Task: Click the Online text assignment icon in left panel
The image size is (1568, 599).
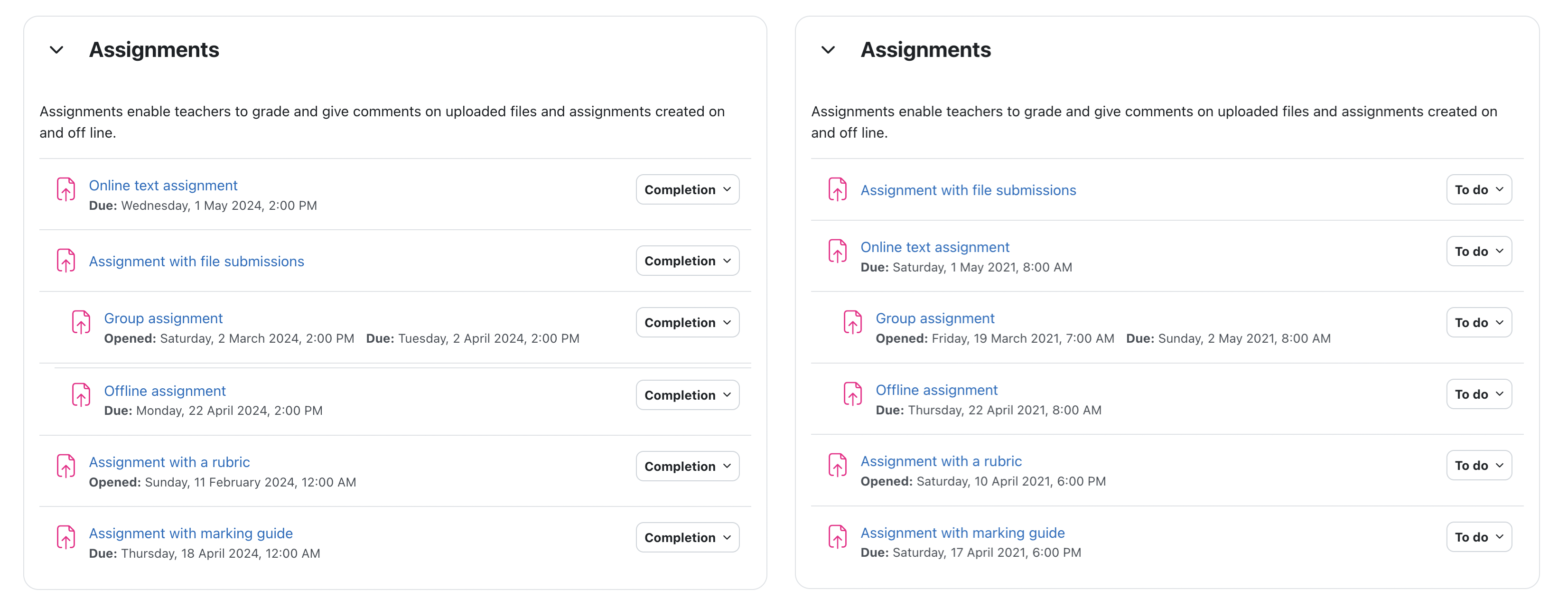Action: pyautogui.click(x=66, y=189)
